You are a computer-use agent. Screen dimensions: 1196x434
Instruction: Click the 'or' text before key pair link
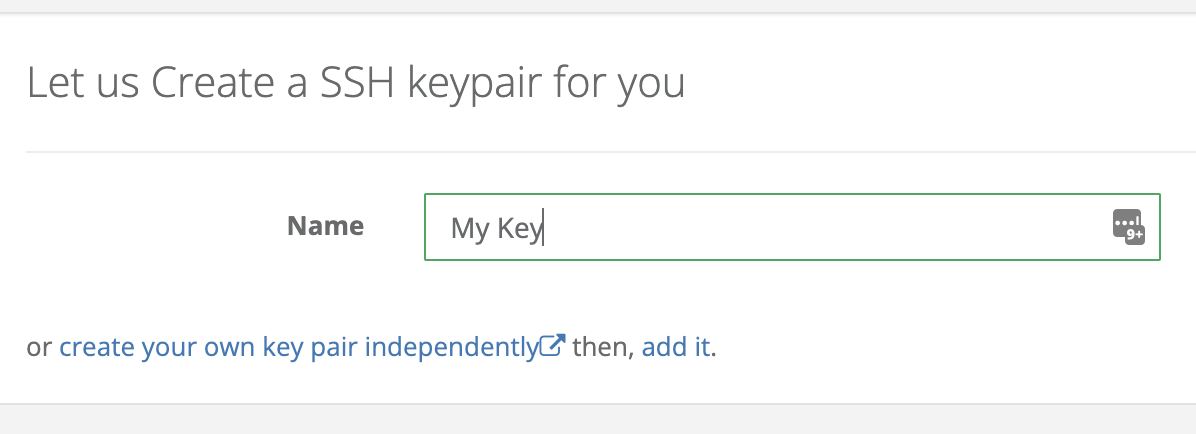click(39, 349)
